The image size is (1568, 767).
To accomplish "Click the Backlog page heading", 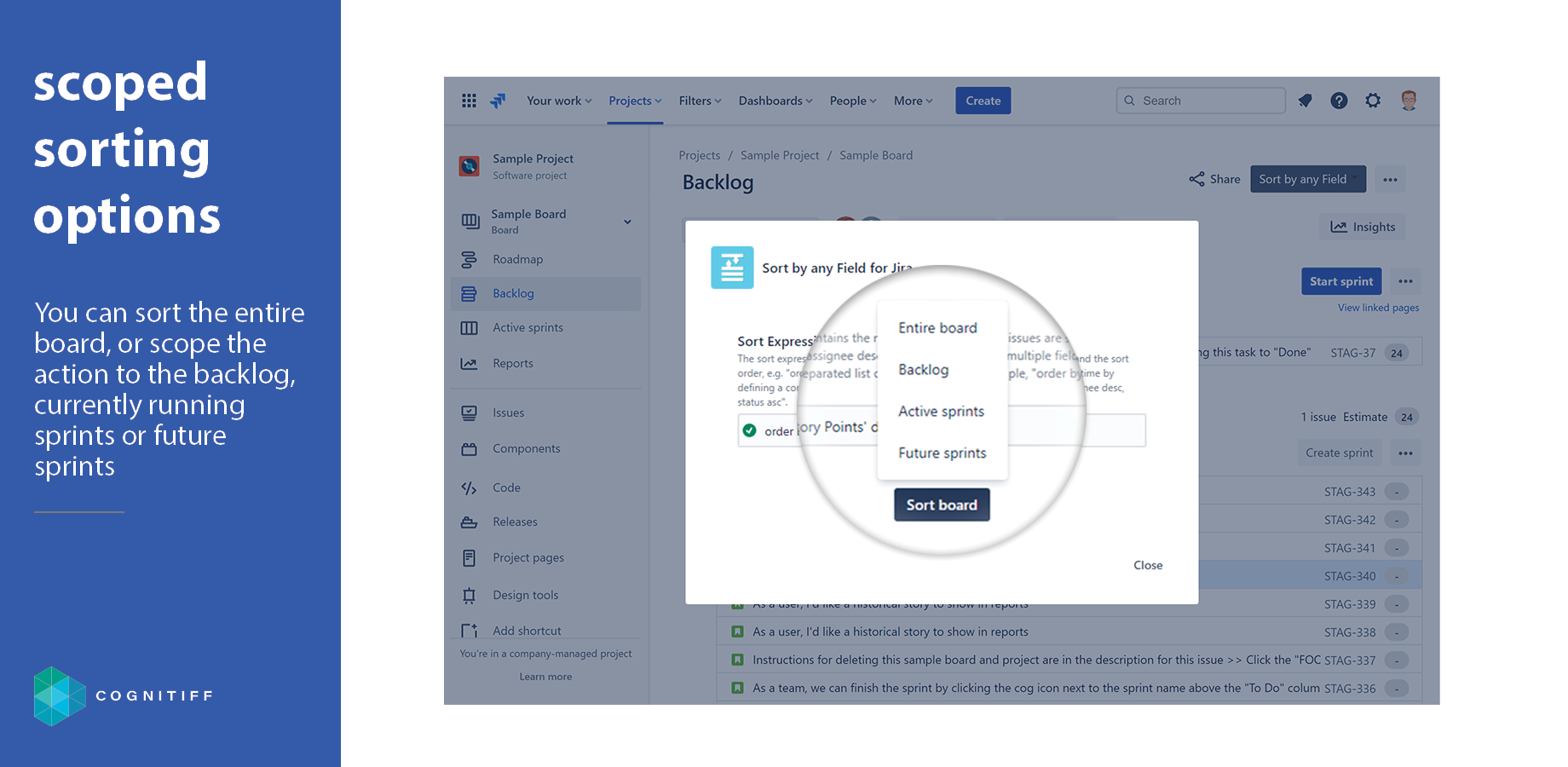I will point(718,182).
